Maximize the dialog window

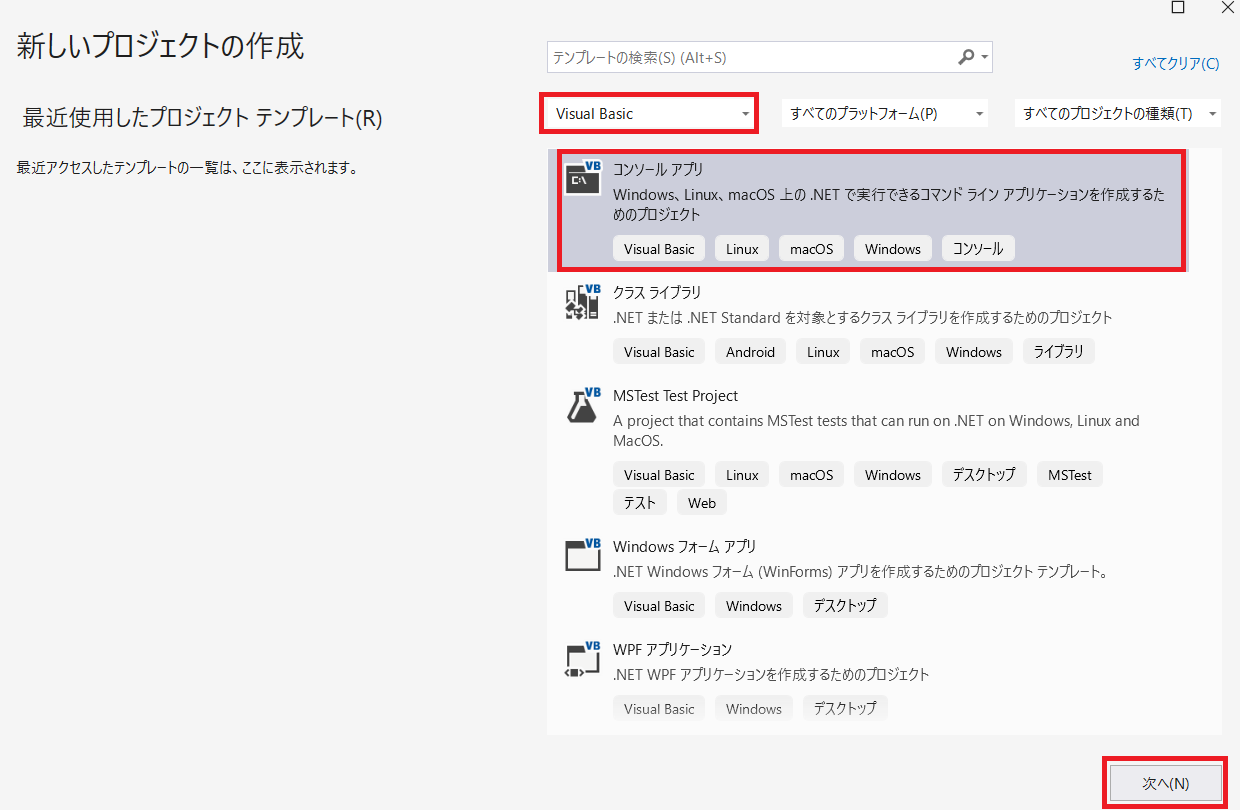coord(1178,7)
